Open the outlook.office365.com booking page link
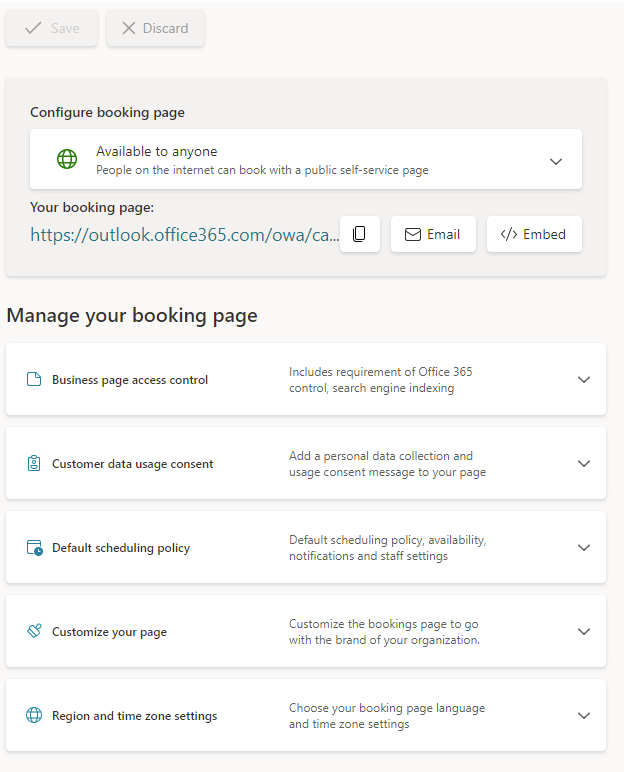624x772 pixels. (x=185, y=234)
